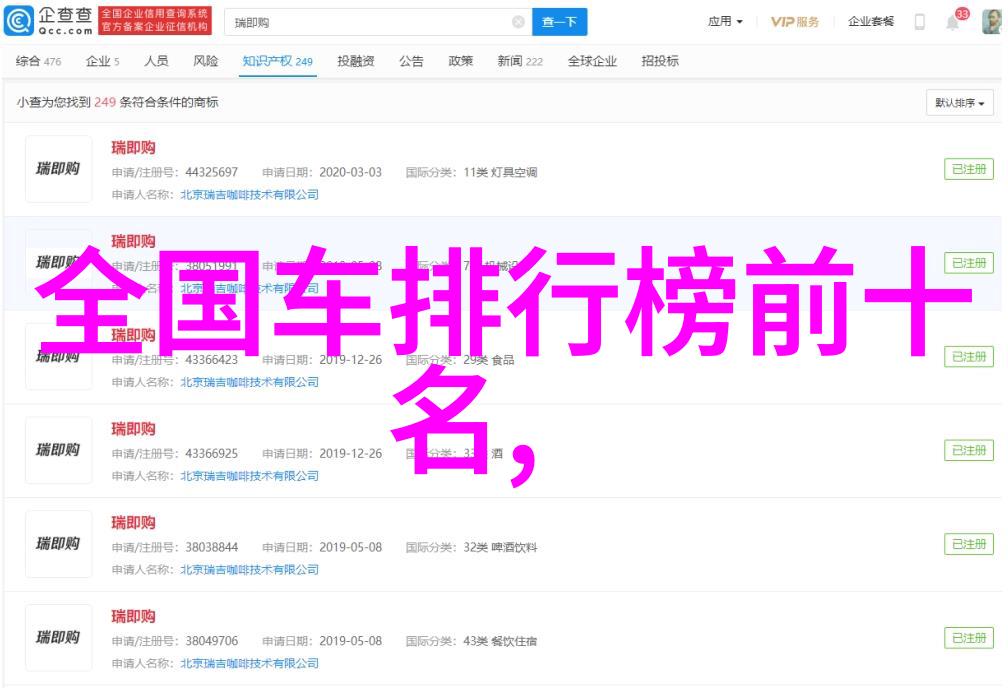The height and width of the screenshot is (692, 1008).
Task: Open applicant 北京瑞吉咖啡技术有限公司 under registration 38049706
Action: [x=249, y=664]
